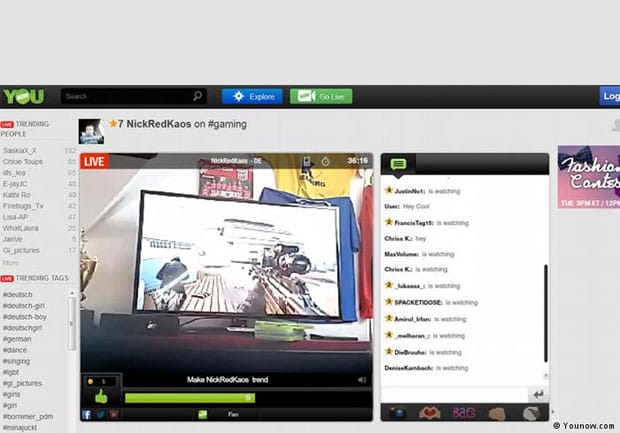The width and height of the screenshot is (620, 433).
Task: Click the phone icon on the video
Action: tap(306, 161)
